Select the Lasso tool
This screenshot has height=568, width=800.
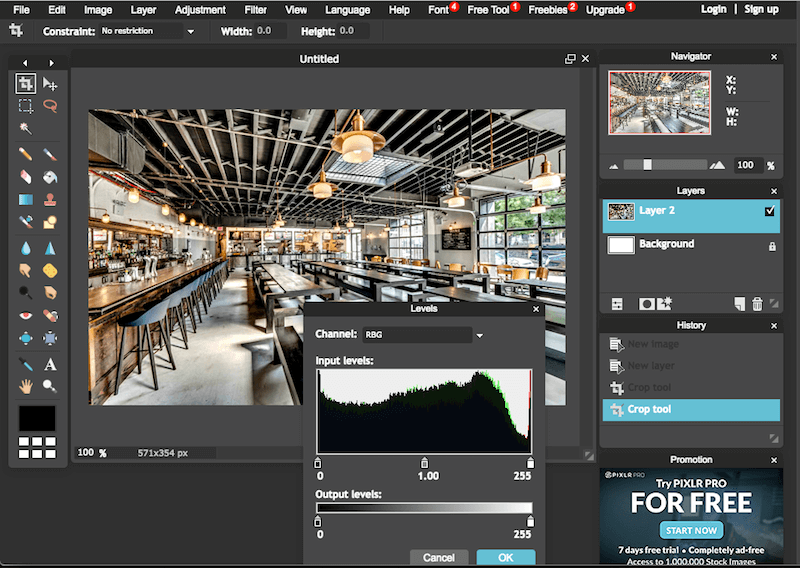(50, 106)
